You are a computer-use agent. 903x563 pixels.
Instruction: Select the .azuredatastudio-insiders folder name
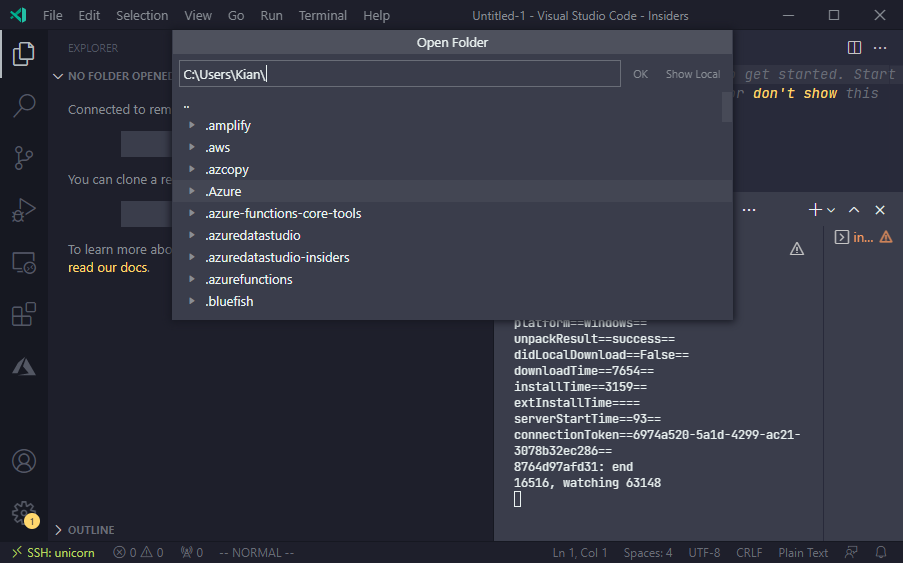(277, 257)
